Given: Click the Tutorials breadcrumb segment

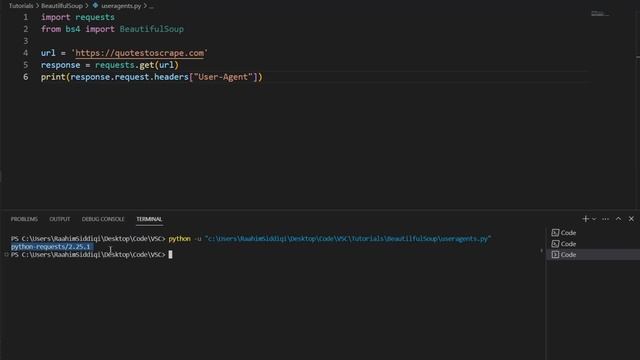Looking at the screenshot, I should coord(21,6).
